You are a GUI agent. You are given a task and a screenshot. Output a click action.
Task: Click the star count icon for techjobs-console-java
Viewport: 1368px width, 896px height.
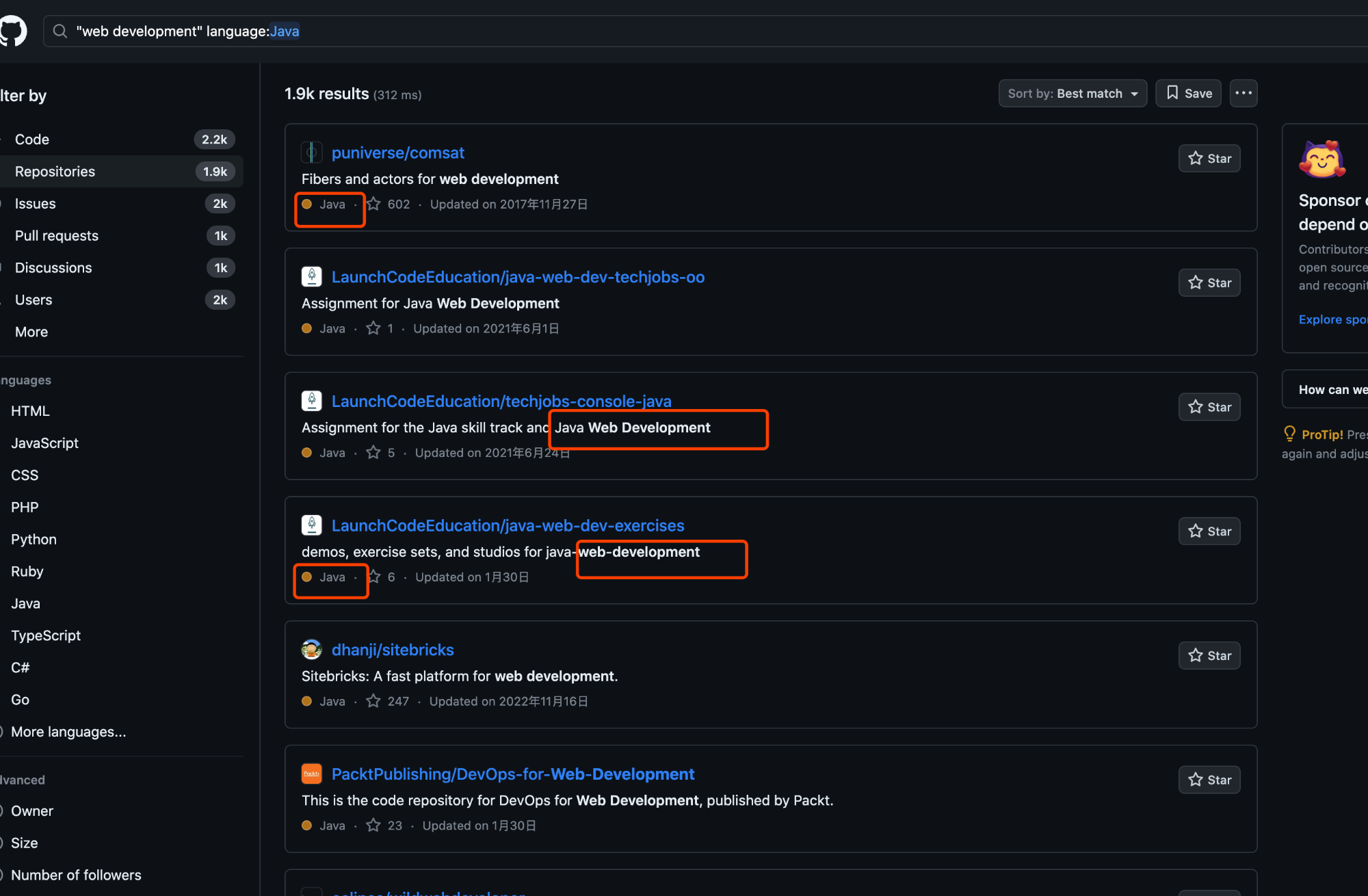[373, 453]
